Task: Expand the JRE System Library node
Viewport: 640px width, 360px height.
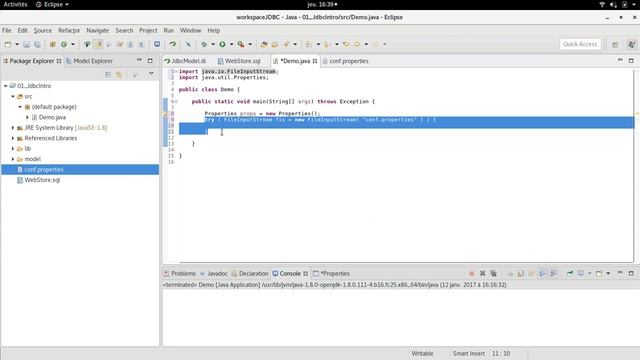Action: tap(13, 128)
